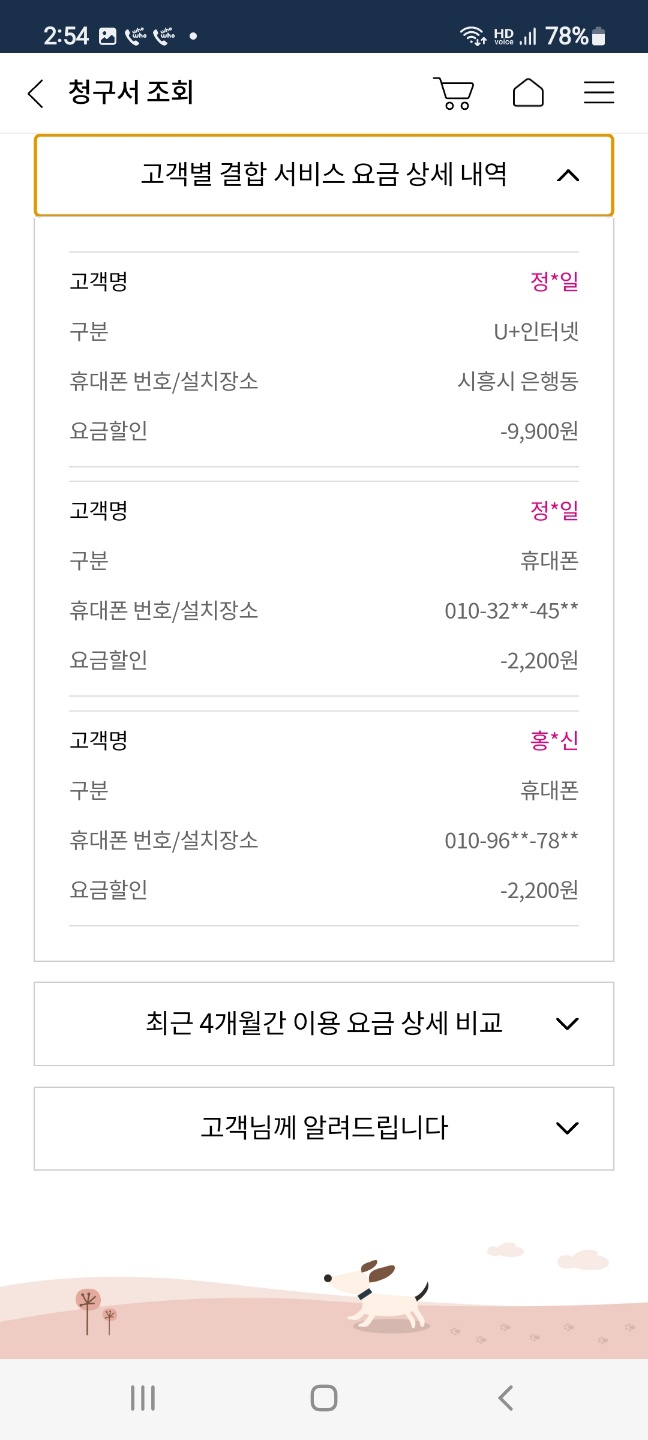
Task: Tap the Wi-Fi status bar icon
Action: pyautogui.click(x=472, y=37)
